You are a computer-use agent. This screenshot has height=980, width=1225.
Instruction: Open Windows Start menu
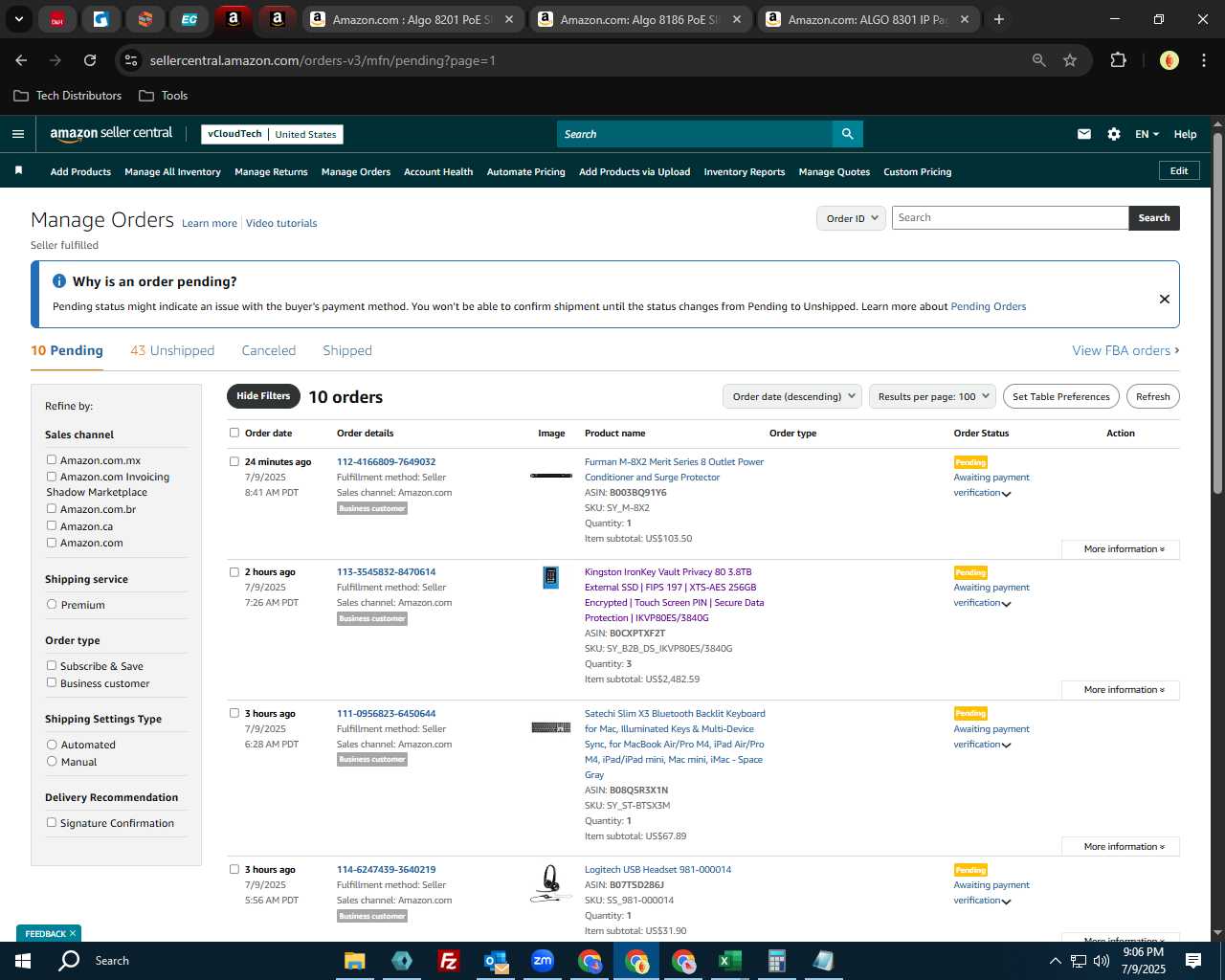coord(23,960)
